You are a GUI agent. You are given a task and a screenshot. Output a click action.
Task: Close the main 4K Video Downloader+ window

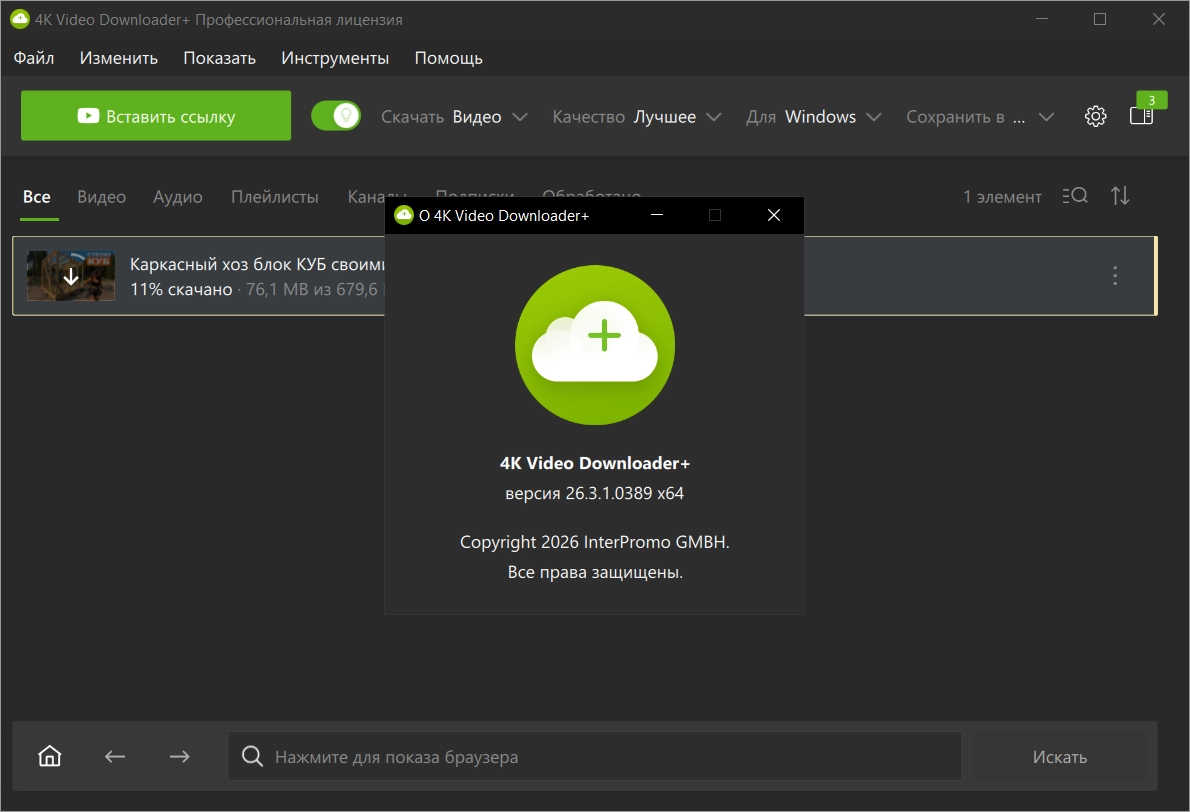[x=1158, y=19]
